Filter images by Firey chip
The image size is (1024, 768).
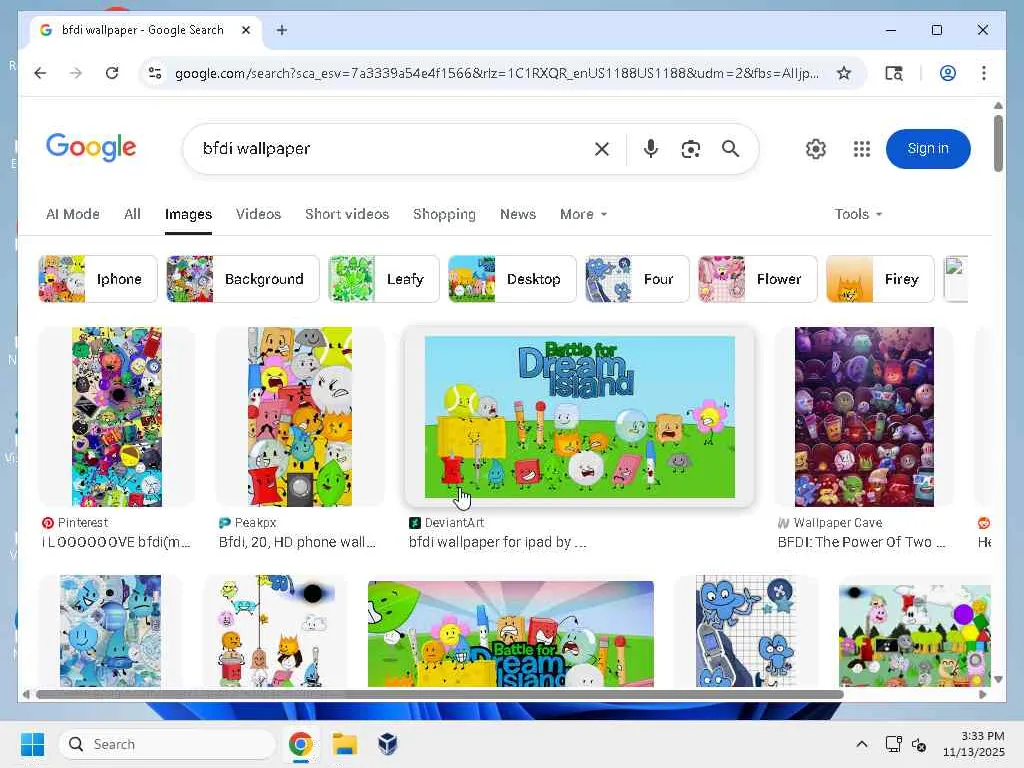880,279
